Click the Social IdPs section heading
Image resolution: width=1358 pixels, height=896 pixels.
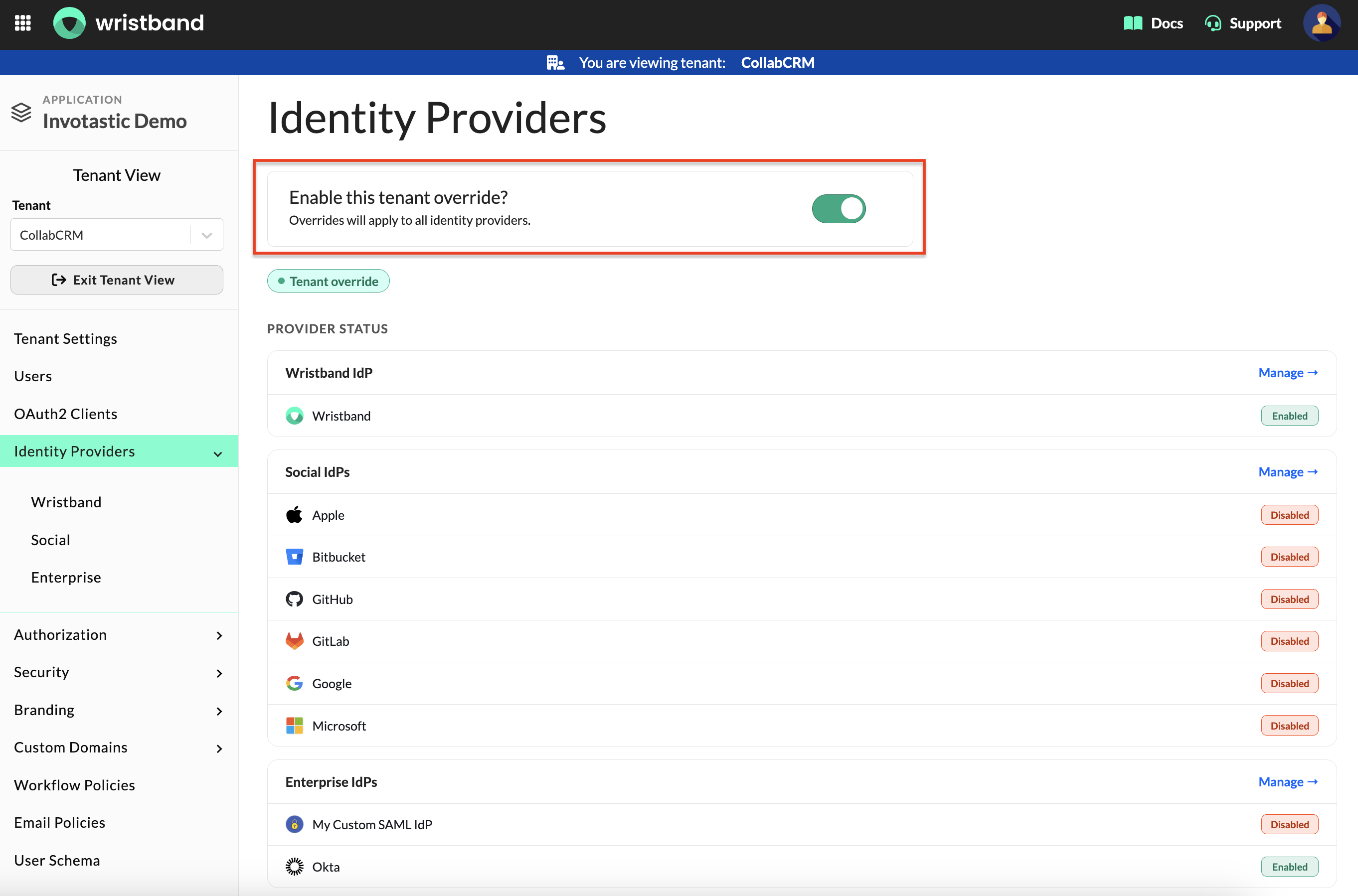317,472
